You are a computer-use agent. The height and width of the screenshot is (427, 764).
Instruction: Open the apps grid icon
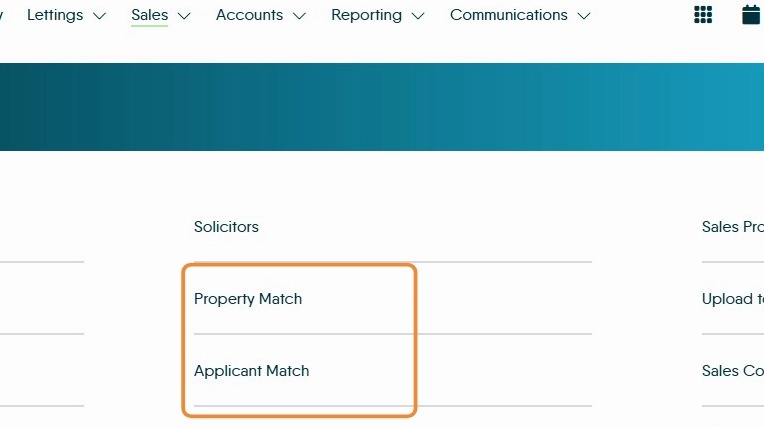click(703, 15)
